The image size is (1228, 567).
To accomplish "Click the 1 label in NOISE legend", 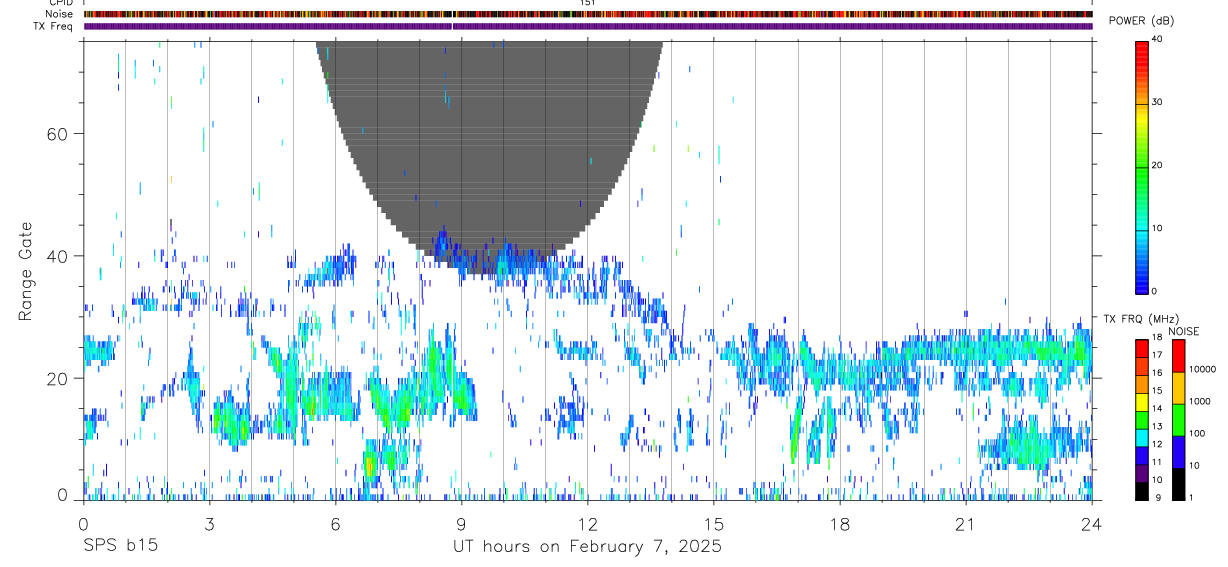I will 1190,497.
